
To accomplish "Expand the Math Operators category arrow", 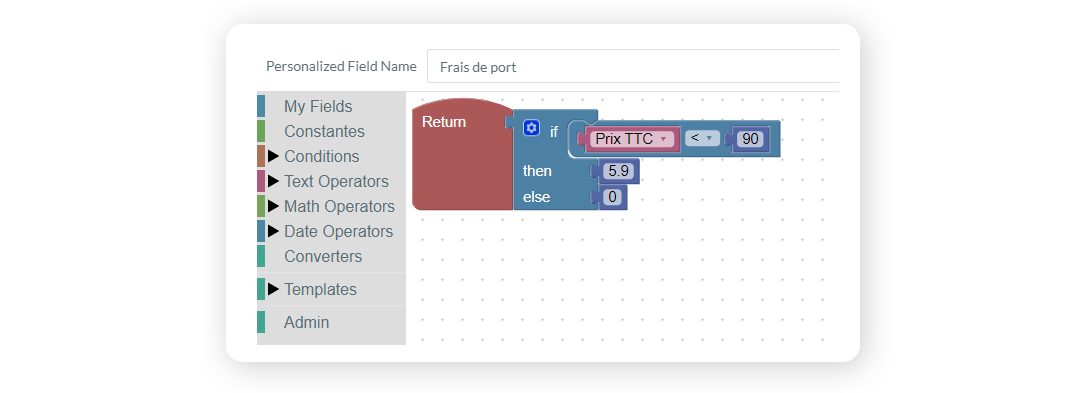I will click(x=273, y=206).
